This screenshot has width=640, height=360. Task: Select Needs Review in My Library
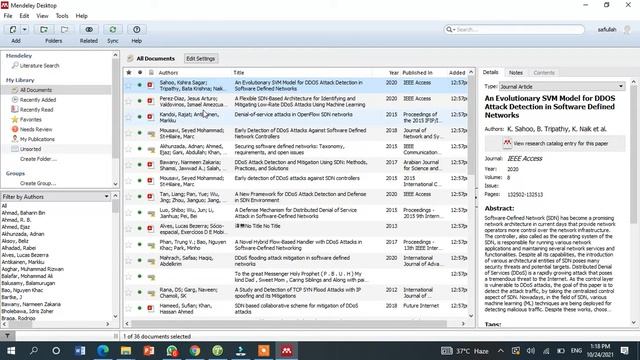click(x=36, y=129)
